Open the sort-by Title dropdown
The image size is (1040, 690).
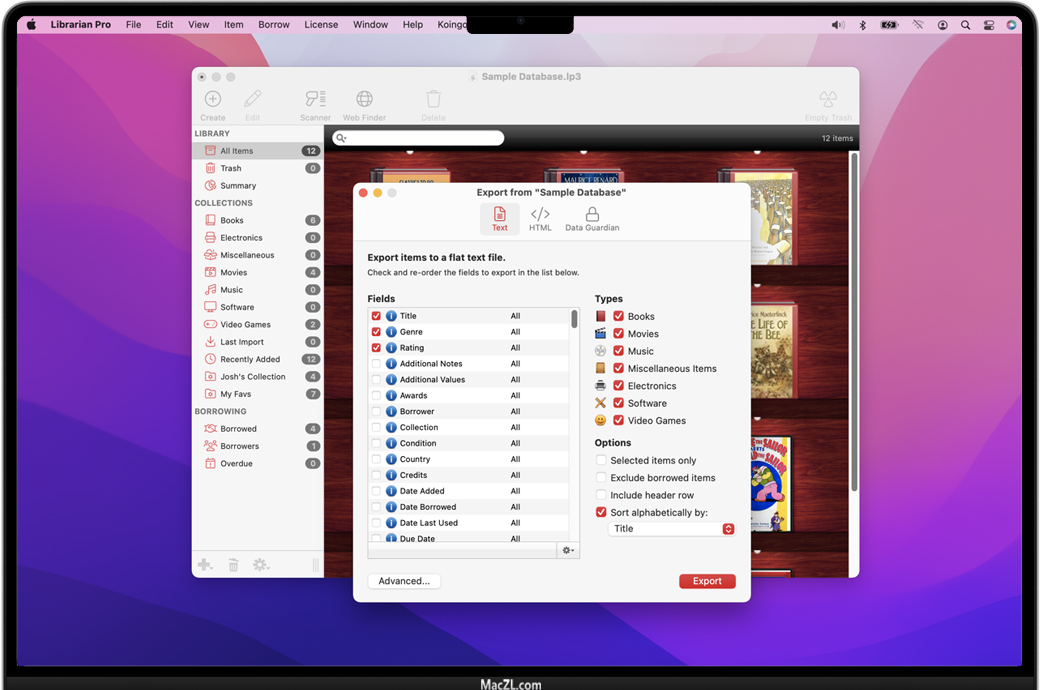click(x=672, y=529)
